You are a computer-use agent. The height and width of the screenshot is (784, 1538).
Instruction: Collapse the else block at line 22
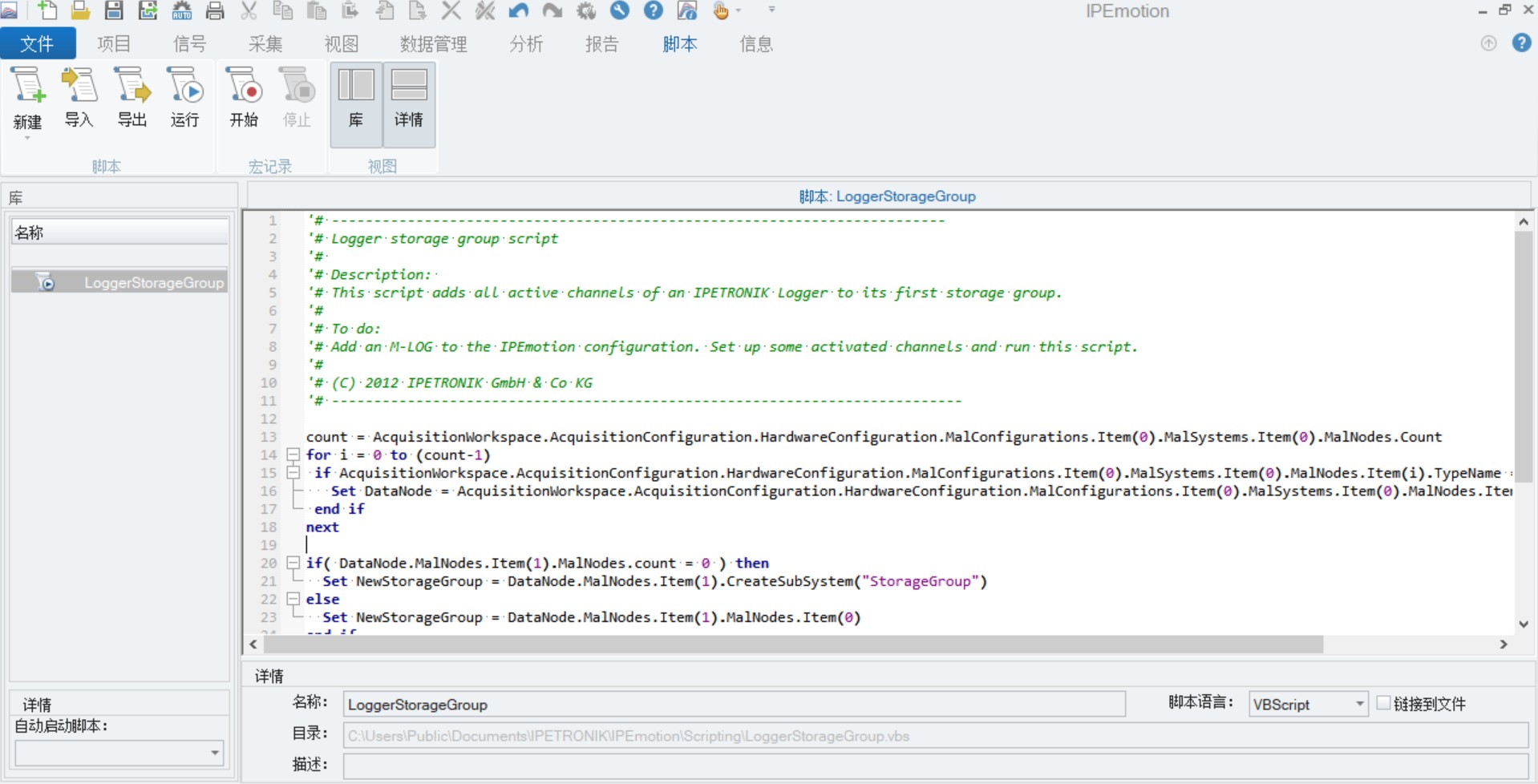(293, 599)
